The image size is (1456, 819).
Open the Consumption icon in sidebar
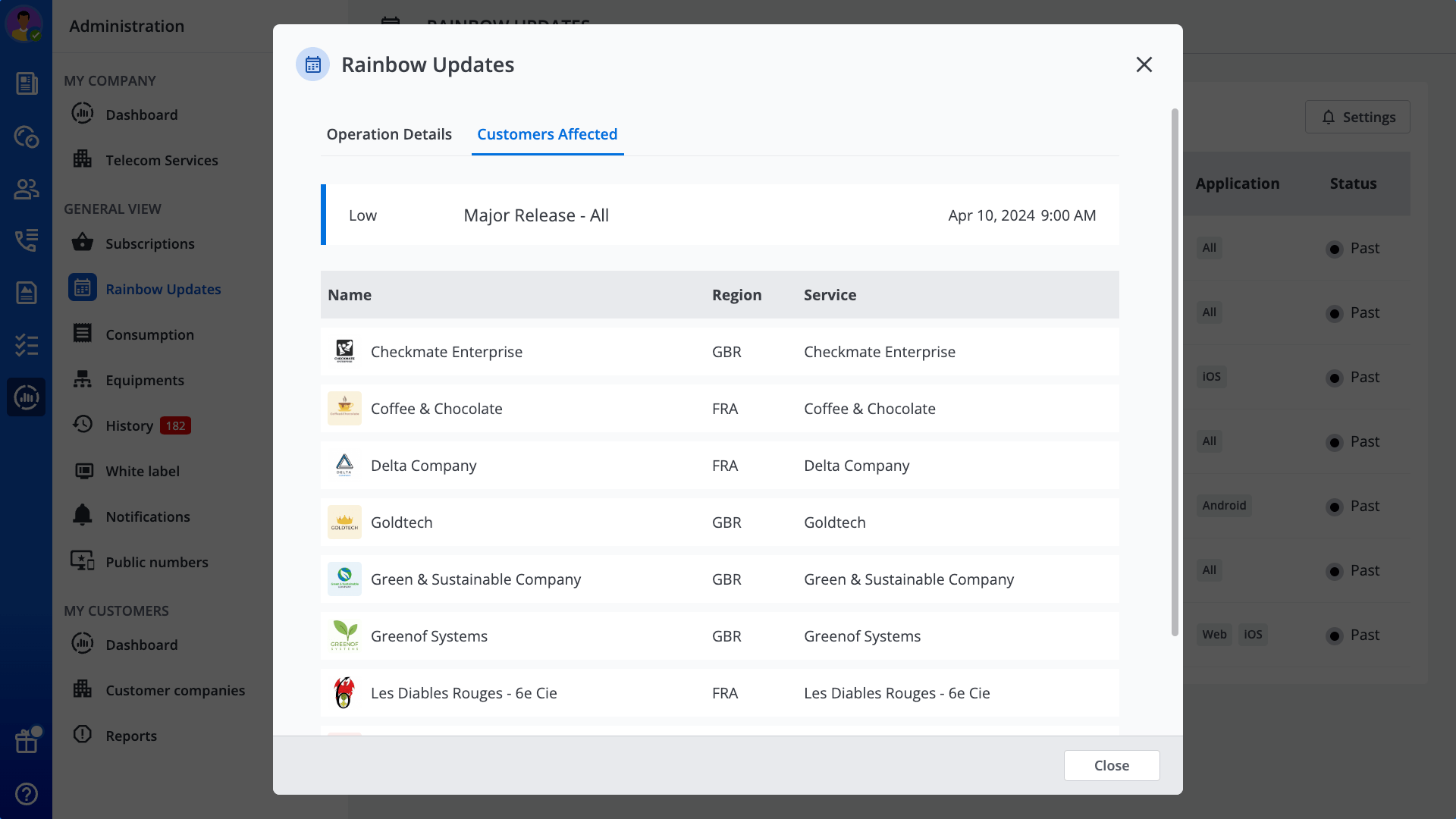tap(83, 334)
